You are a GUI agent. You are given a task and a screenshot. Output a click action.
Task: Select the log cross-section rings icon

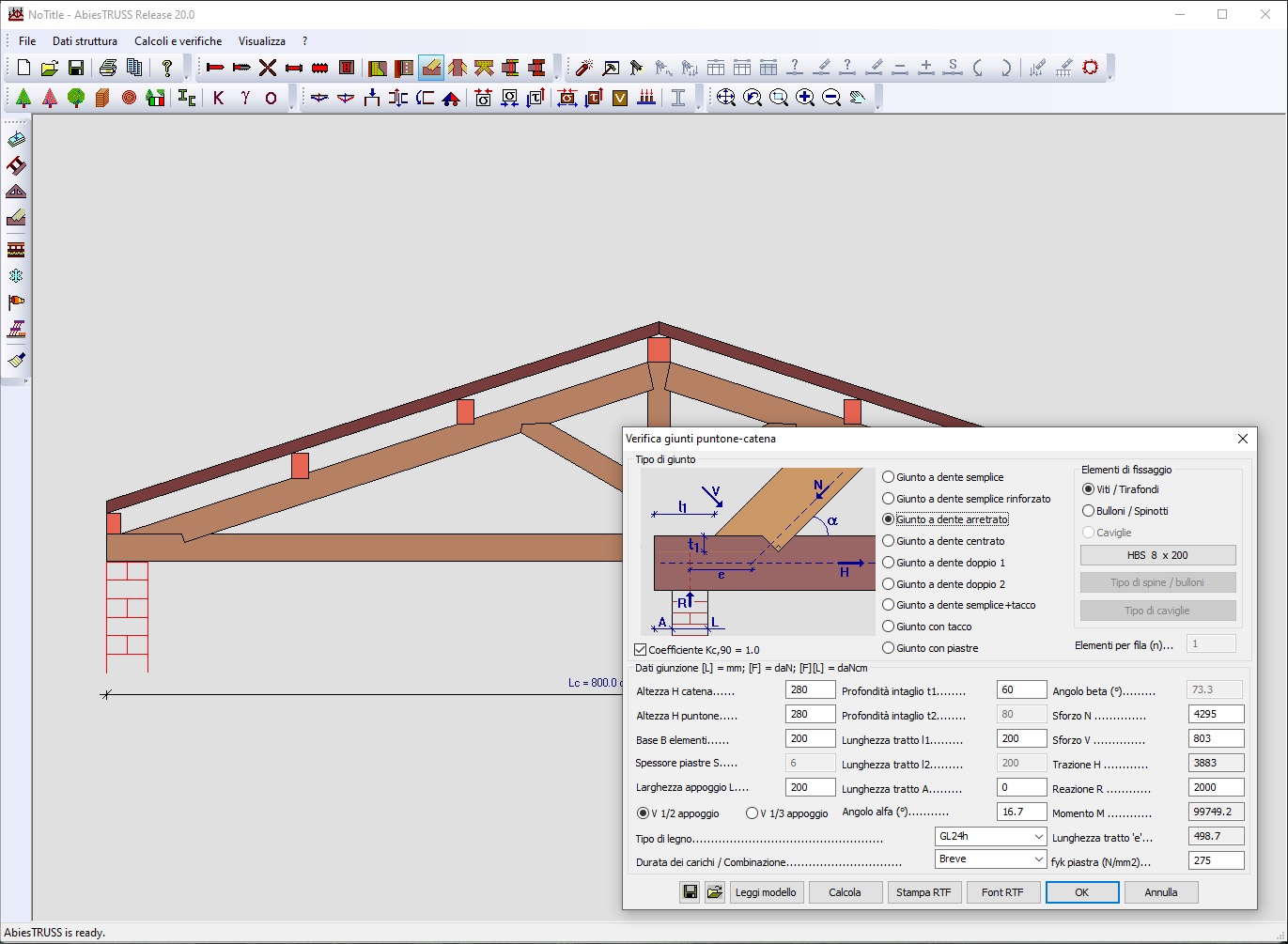point(129,98)
